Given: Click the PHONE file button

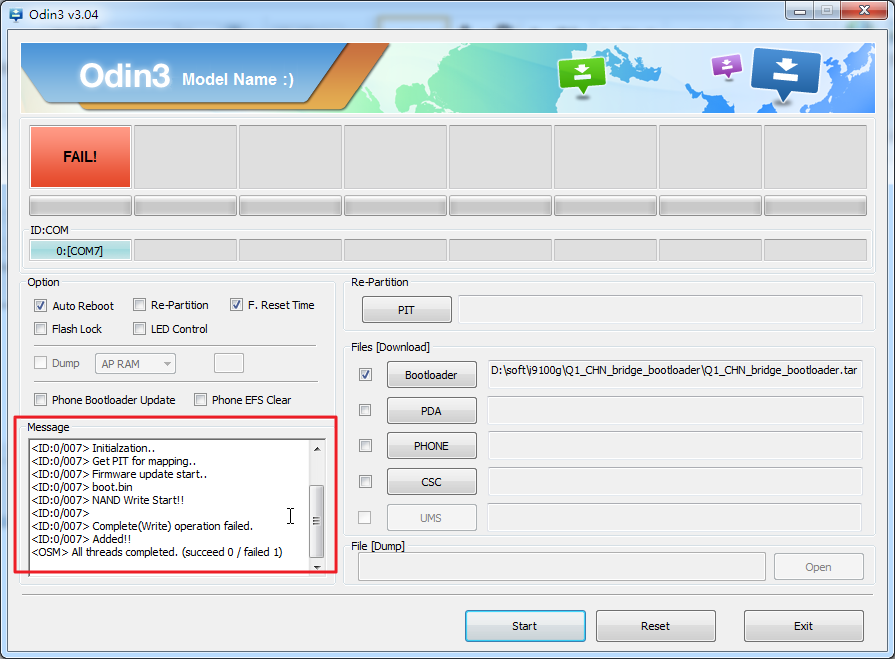Looking at the screenshot, I should 432,446.
